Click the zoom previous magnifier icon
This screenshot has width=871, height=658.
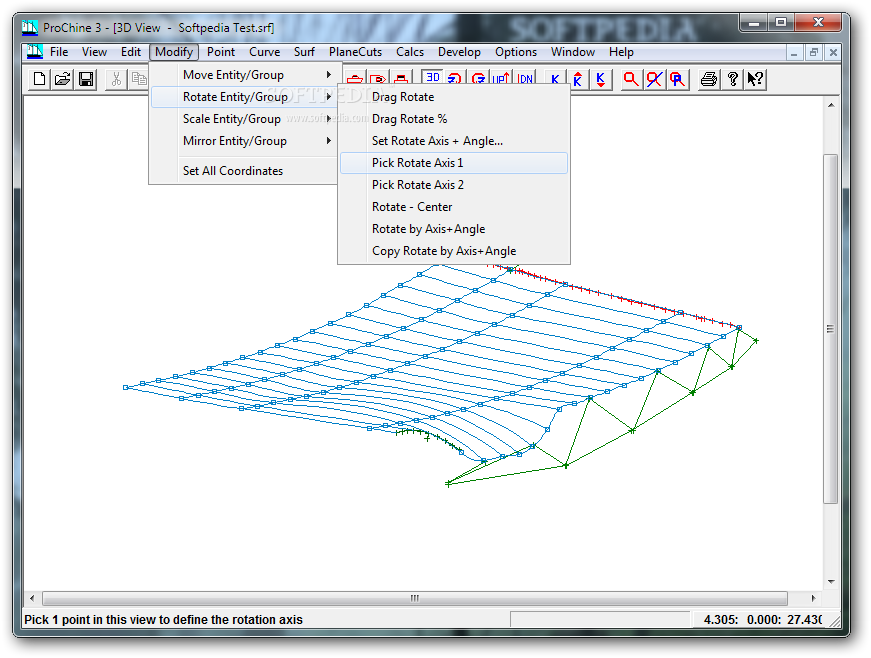point(677,79)
